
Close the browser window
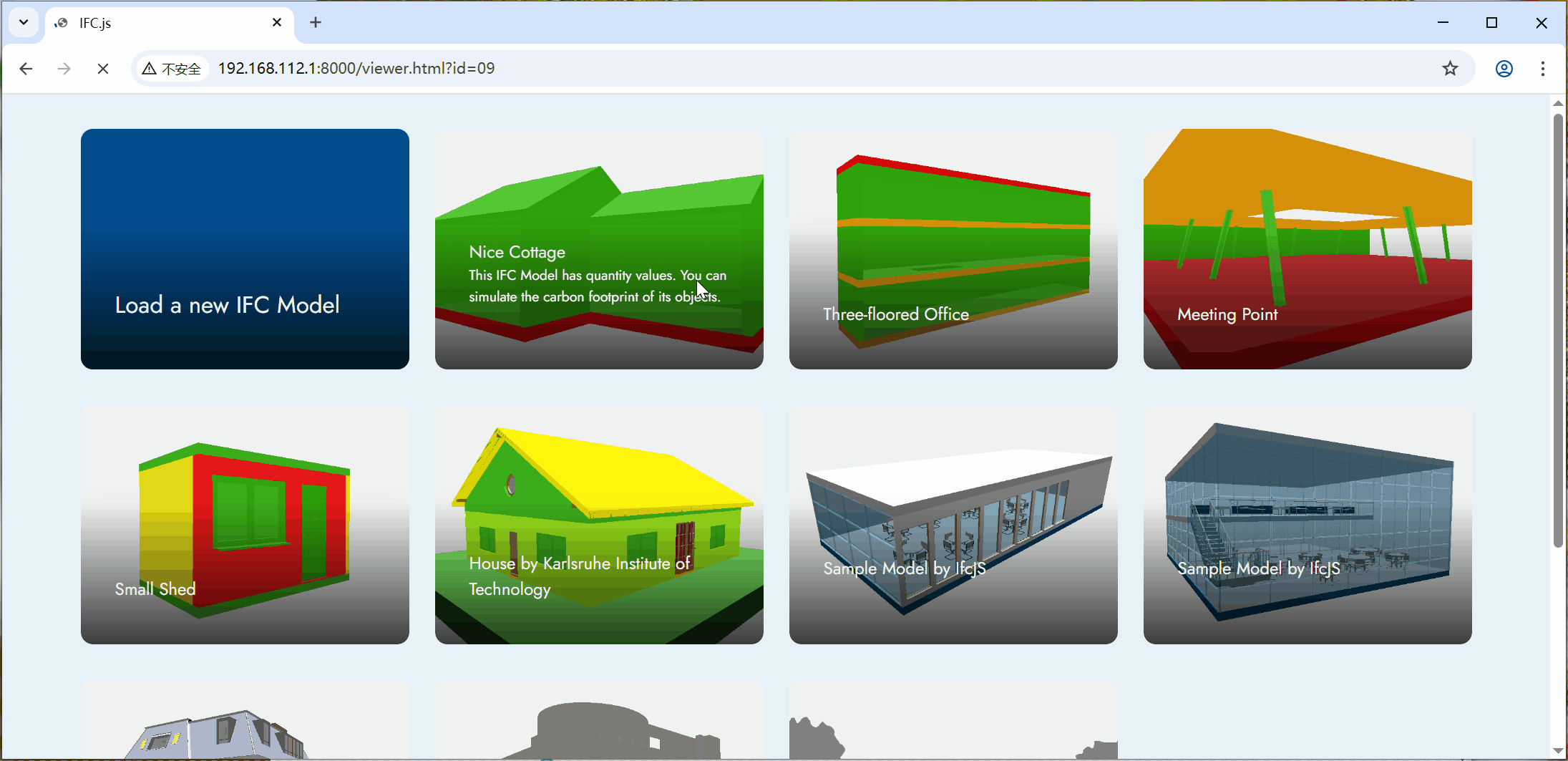click(1542, 23)
